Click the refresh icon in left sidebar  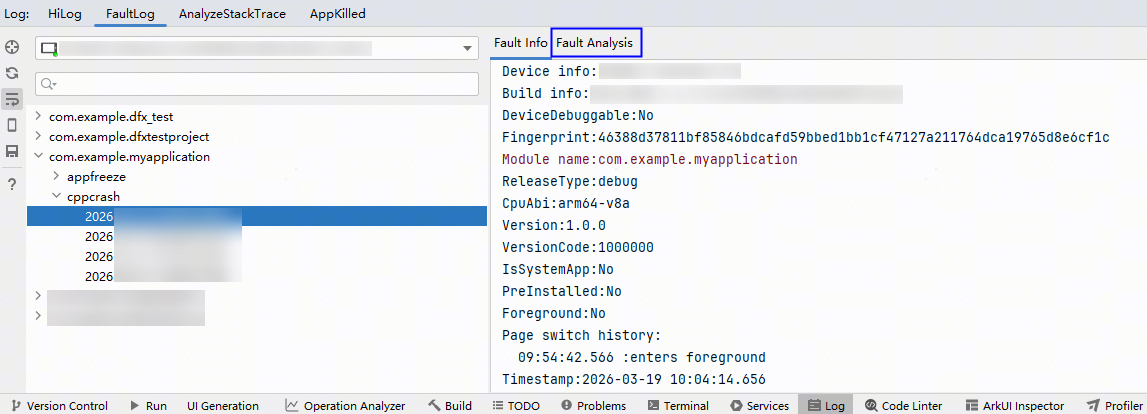(12, 73)
